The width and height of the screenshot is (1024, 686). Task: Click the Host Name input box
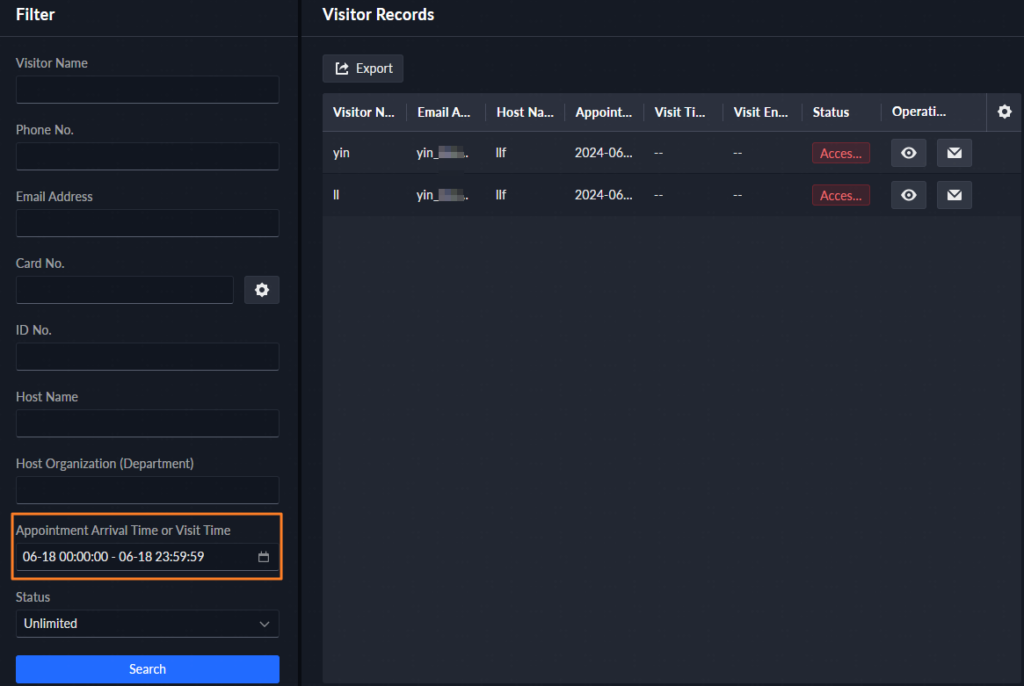tap(147, 424)
